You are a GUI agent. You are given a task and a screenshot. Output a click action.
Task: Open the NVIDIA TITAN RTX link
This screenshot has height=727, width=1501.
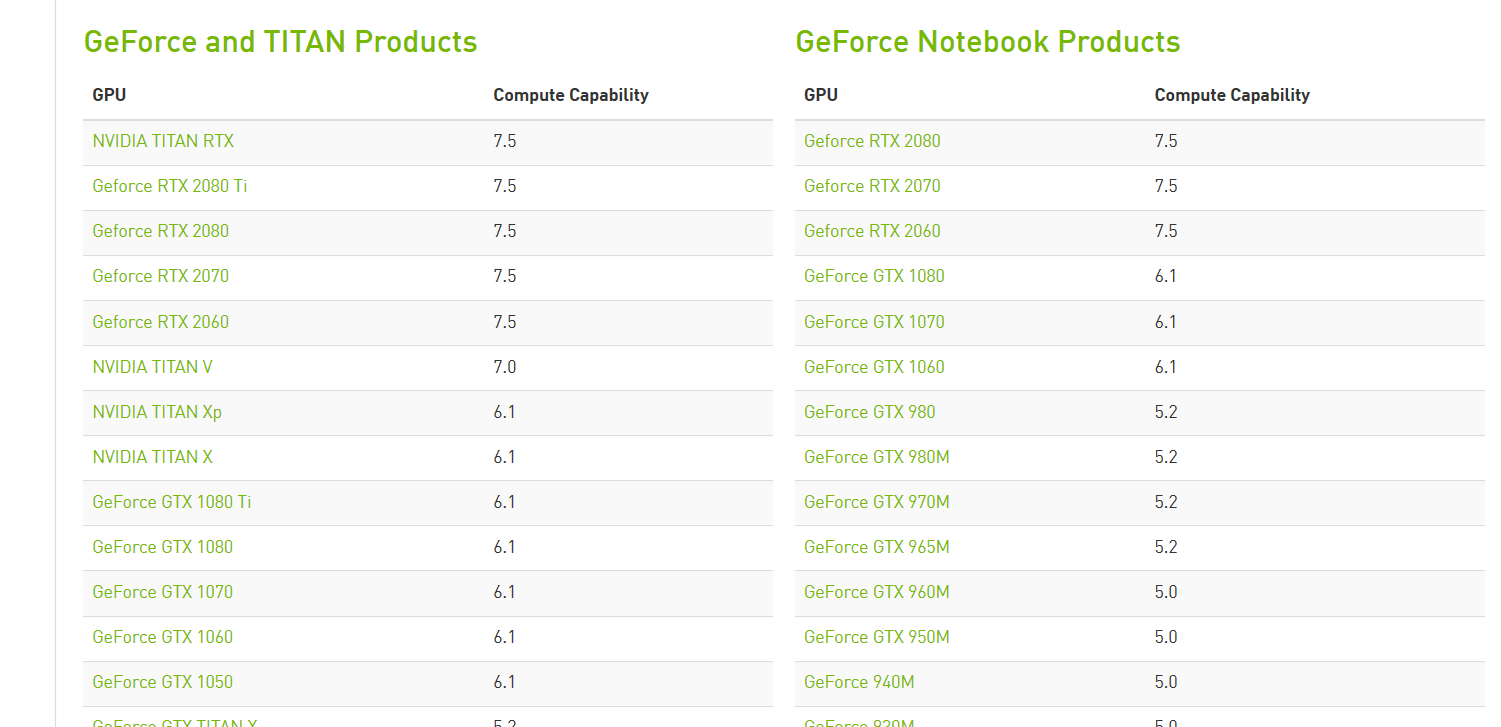click(163, 141)
